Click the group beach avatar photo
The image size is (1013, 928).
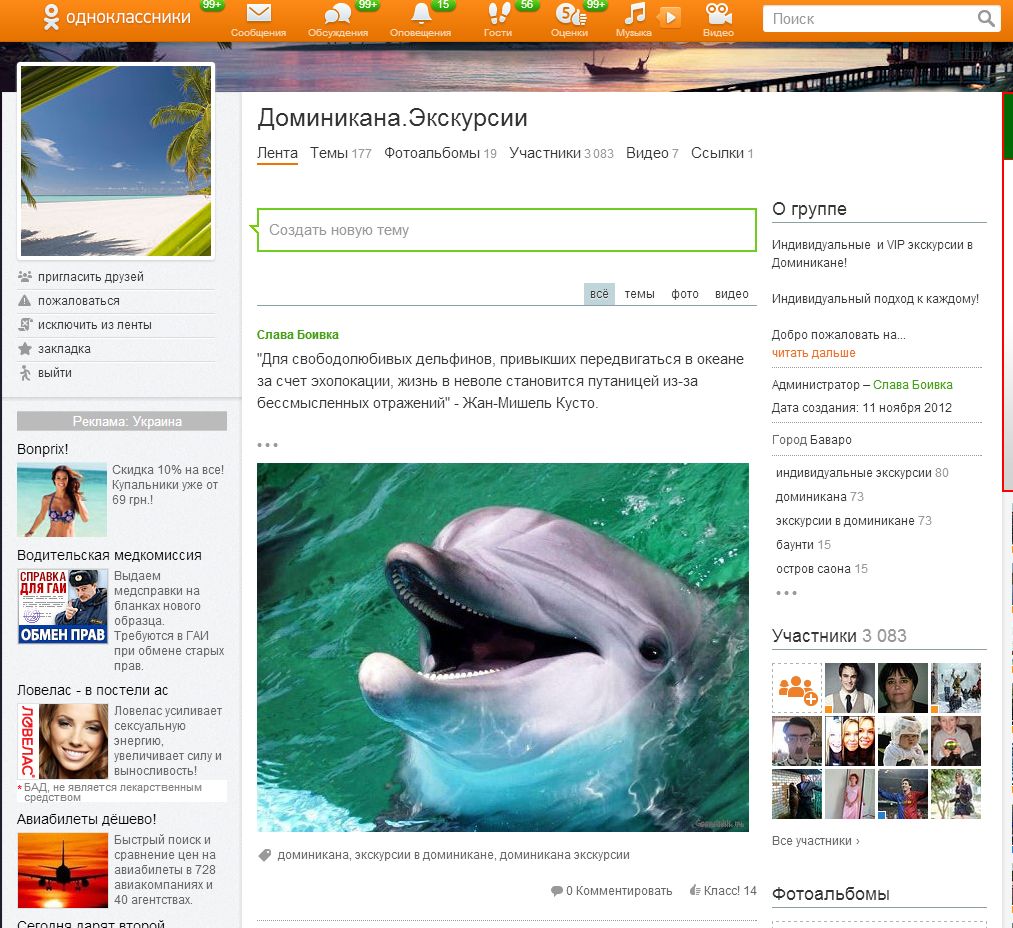(x=116, y=161)
